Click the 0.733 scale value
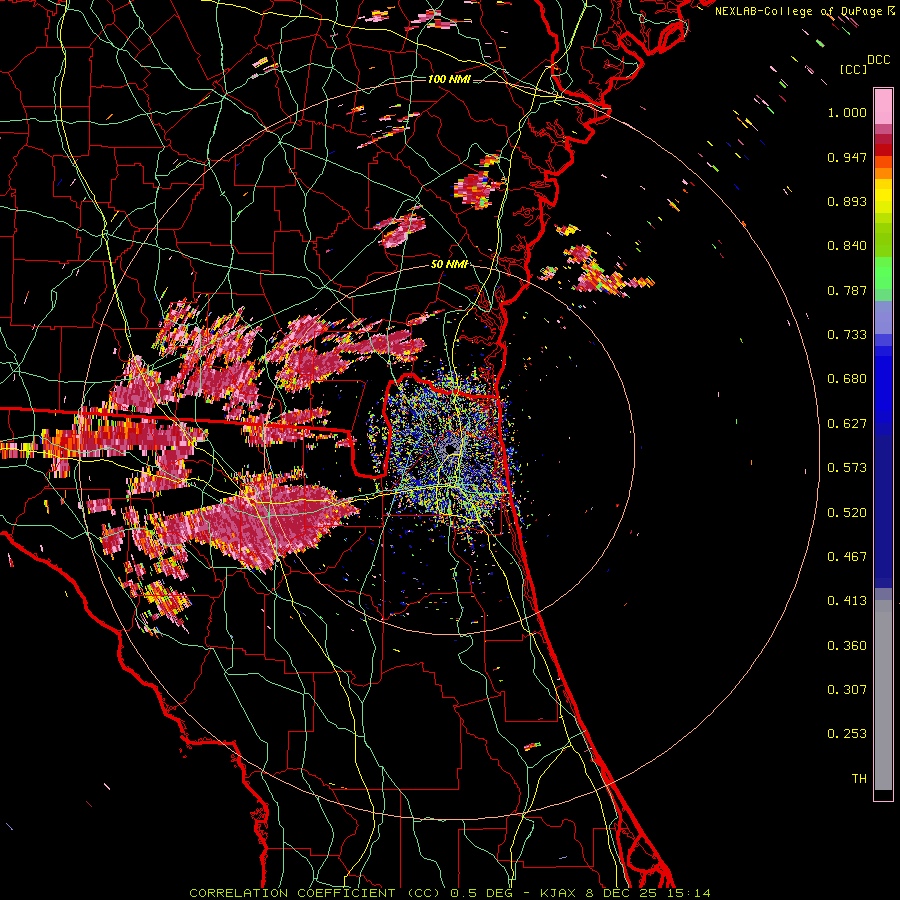900x900 pixels. (x=847, y=335)
